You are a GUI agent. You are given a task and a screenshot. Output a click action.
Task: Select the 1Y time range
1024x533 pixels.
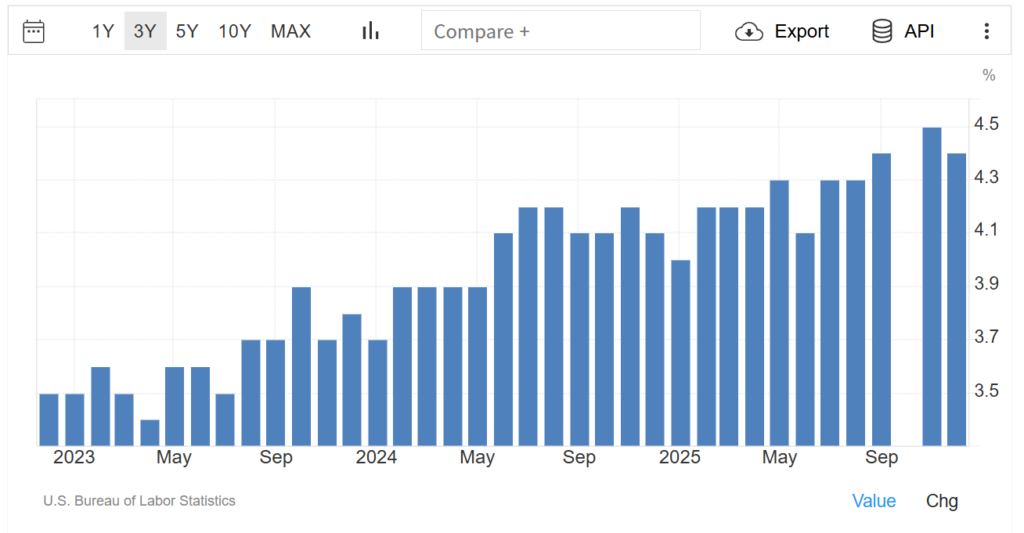tap(103, 31)
